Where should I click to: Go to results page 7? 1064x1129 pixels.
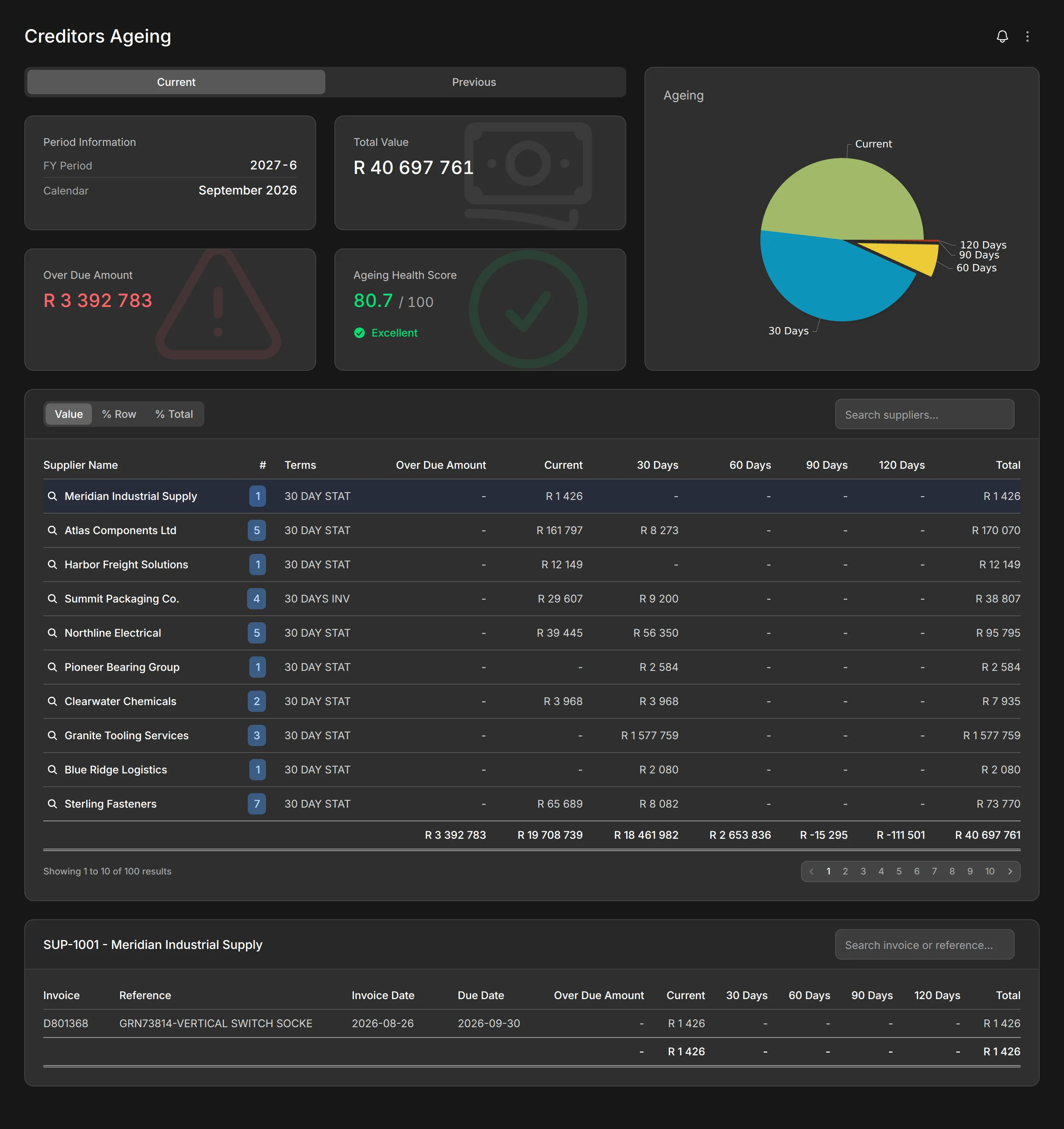point(934,871)
